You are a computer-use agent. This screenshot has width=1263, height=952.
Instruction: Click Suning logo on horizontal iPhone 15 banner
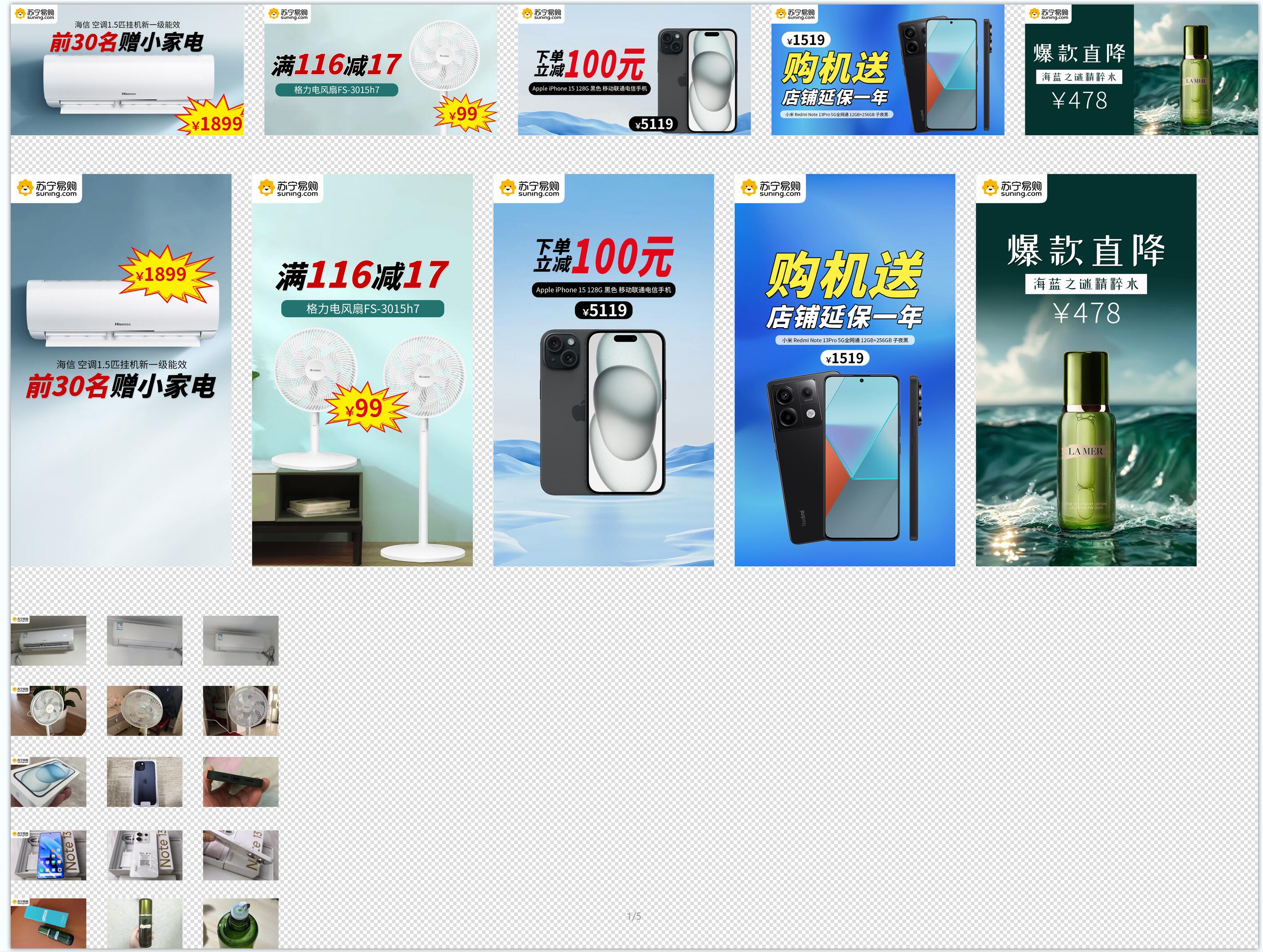[542, 13]
